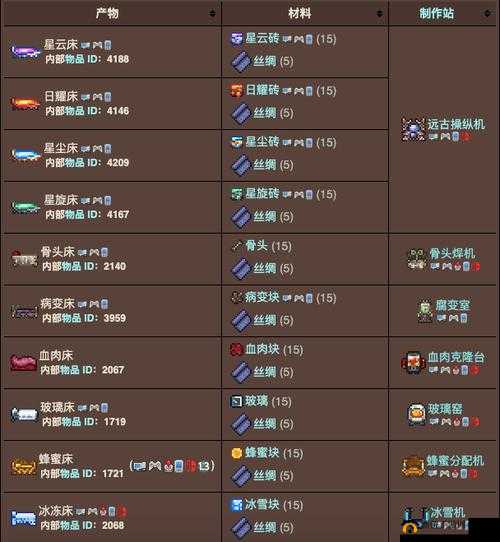Viewport: 500px width, 542px height.
Task: Click the Flesh Cloning Vat (血肉克隆台) icon
Action: point(413,363)
